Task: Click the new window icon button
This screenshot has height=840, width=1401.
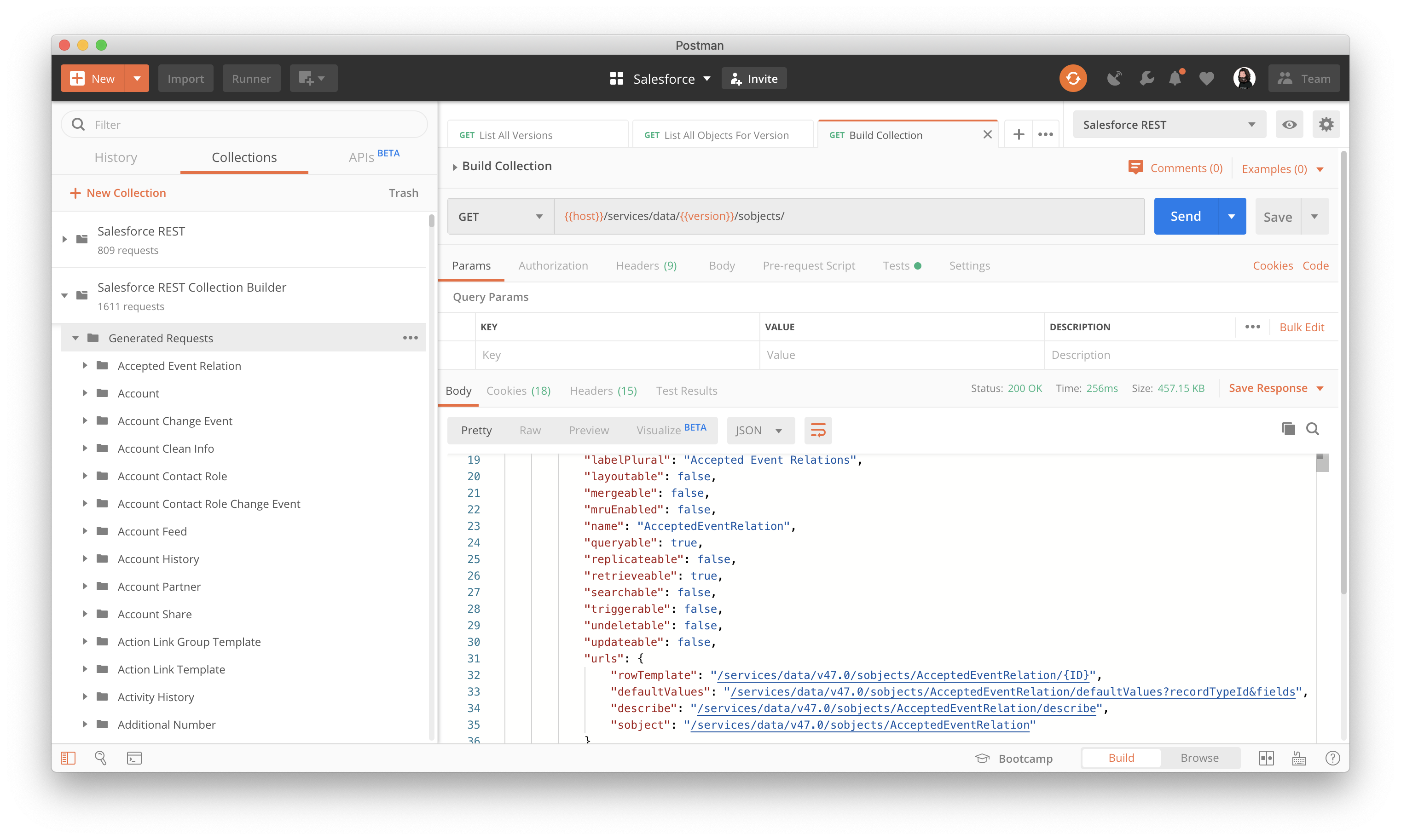Action: (x=313, y=78)
